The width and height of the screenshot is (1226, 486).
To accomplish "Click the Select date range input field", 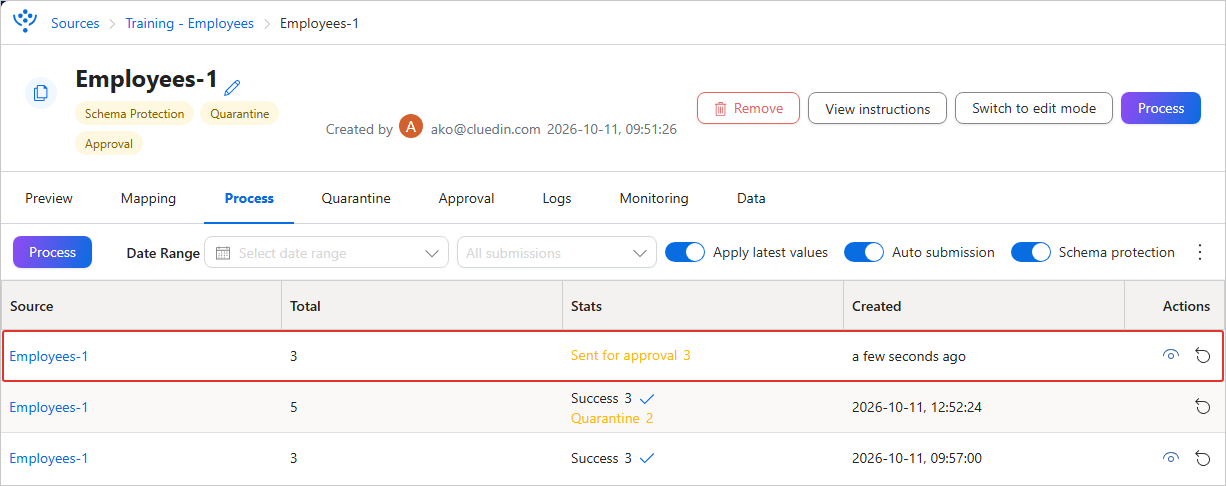I will (x=326, y=253).
